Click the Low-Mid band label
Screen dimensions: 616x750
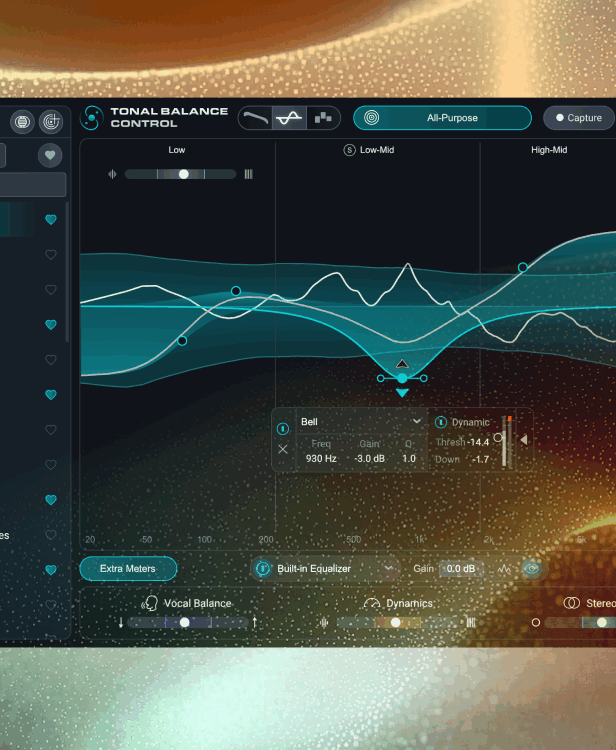[377, 150]
